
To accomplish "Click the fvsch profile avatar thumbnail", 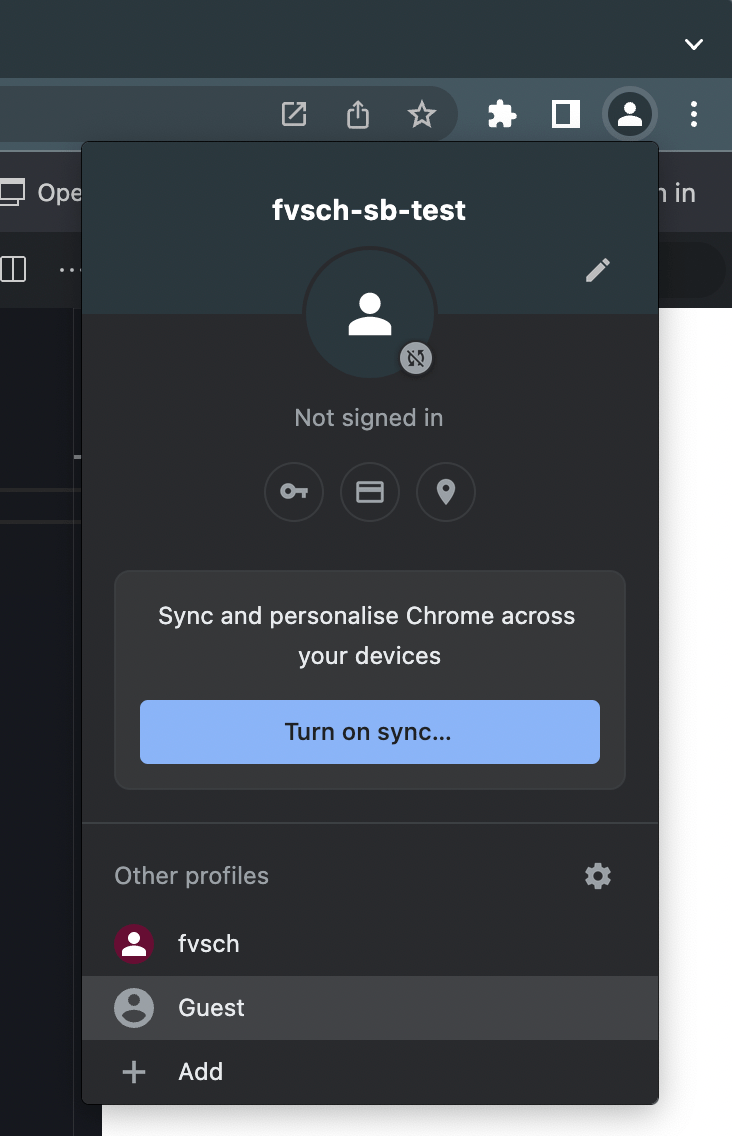I will (x=133, y=944).
